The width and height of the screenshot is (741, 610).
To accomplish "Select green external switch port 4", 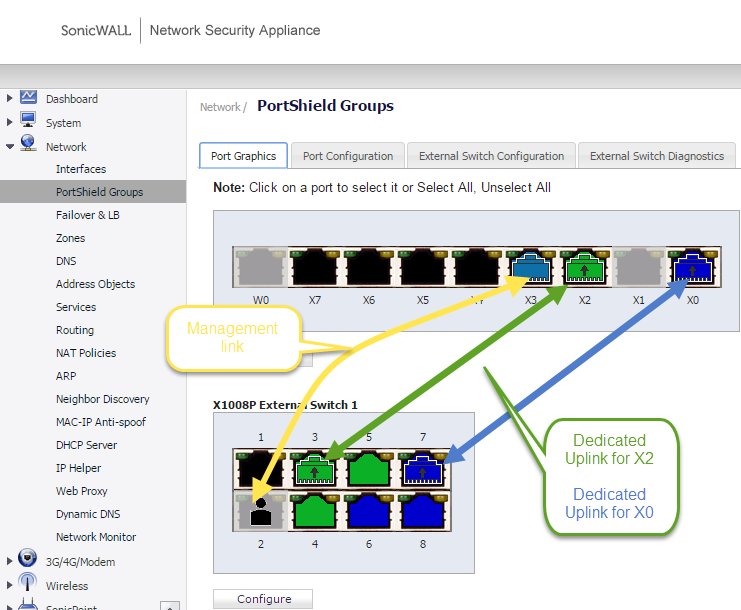I will coord(314,510).
